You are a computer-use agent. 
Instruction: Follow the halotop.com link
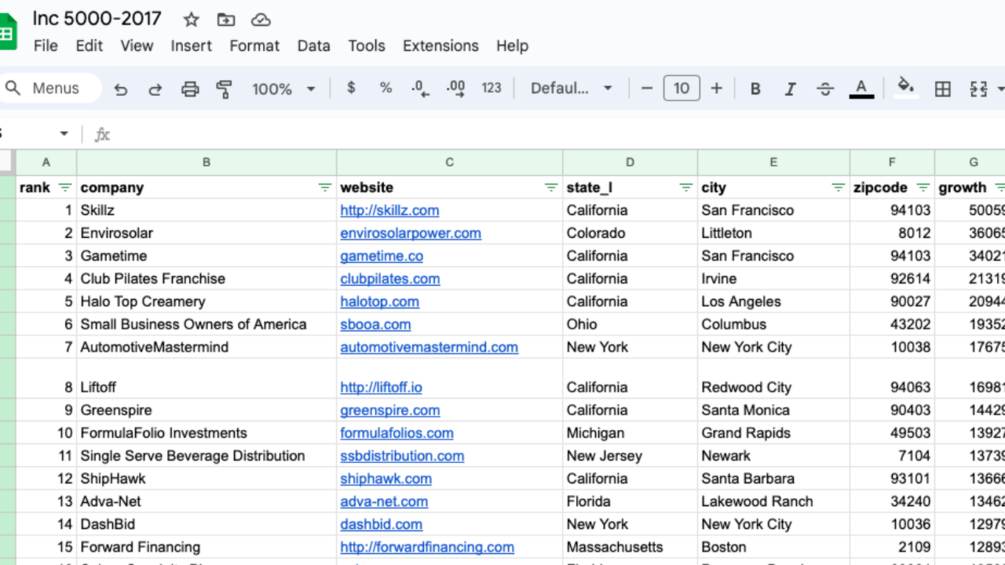379,302
